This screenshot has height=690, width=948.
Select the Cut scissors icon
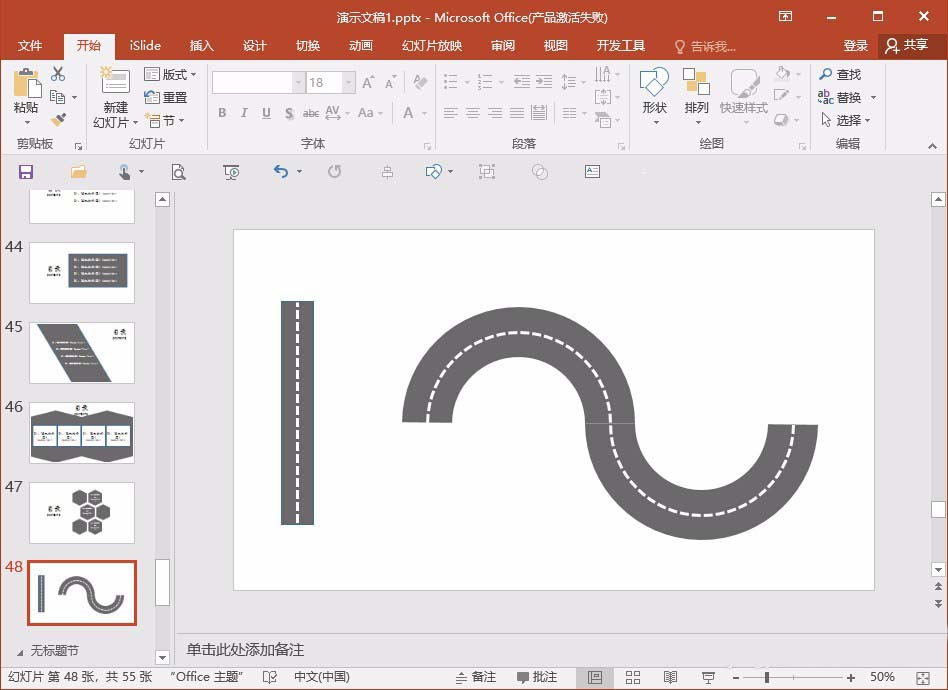(58, 74)
